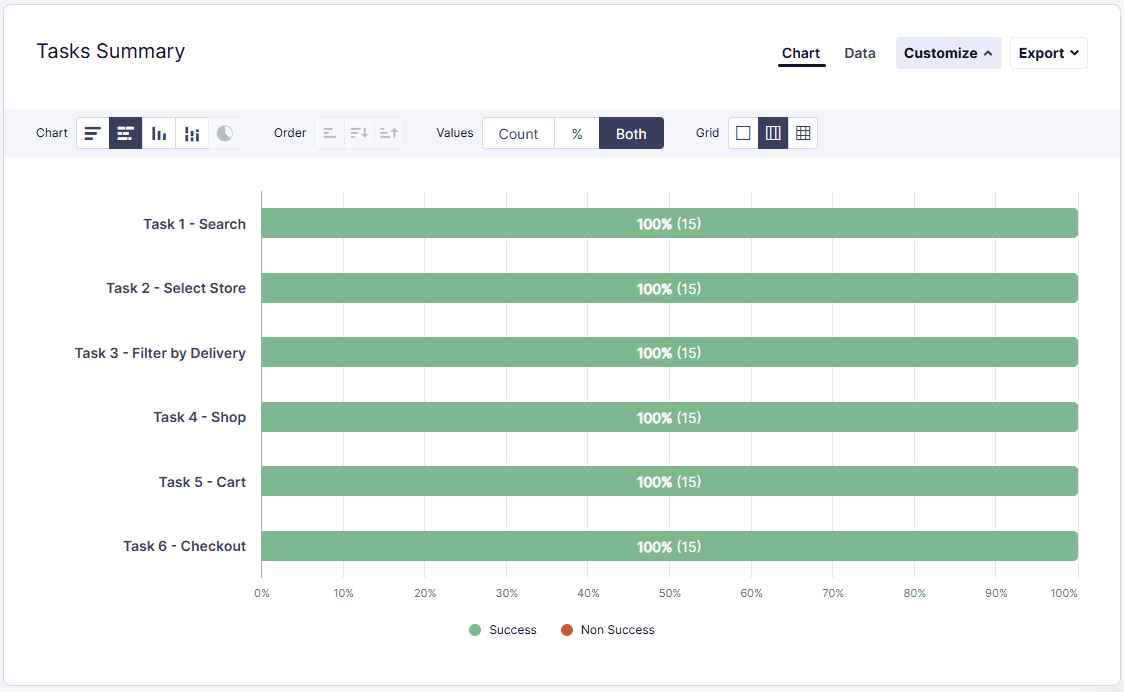This screenshot has height=692, width=1124.
Task: Enable full grid display
Action: tap(803, 133)
